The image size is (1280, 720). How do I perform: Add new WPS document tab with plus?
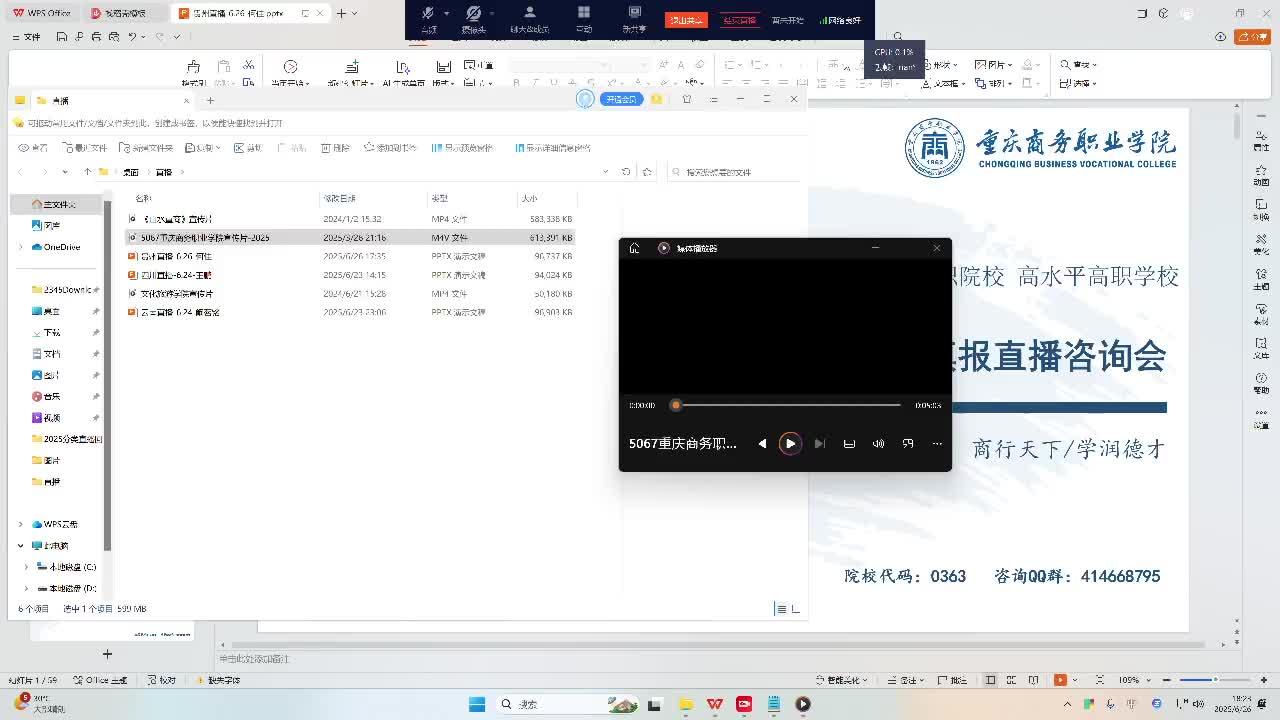341,13
